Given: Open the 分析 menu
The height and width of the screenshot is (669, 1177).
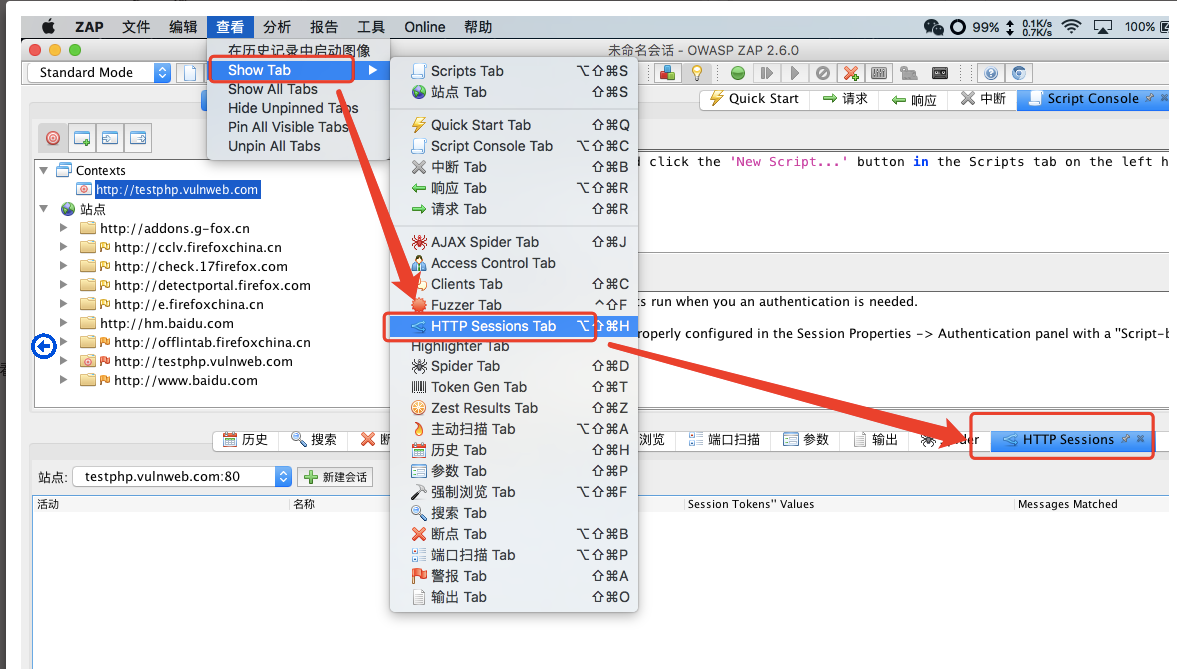Looking at the screenshot, I should (277, 27).
